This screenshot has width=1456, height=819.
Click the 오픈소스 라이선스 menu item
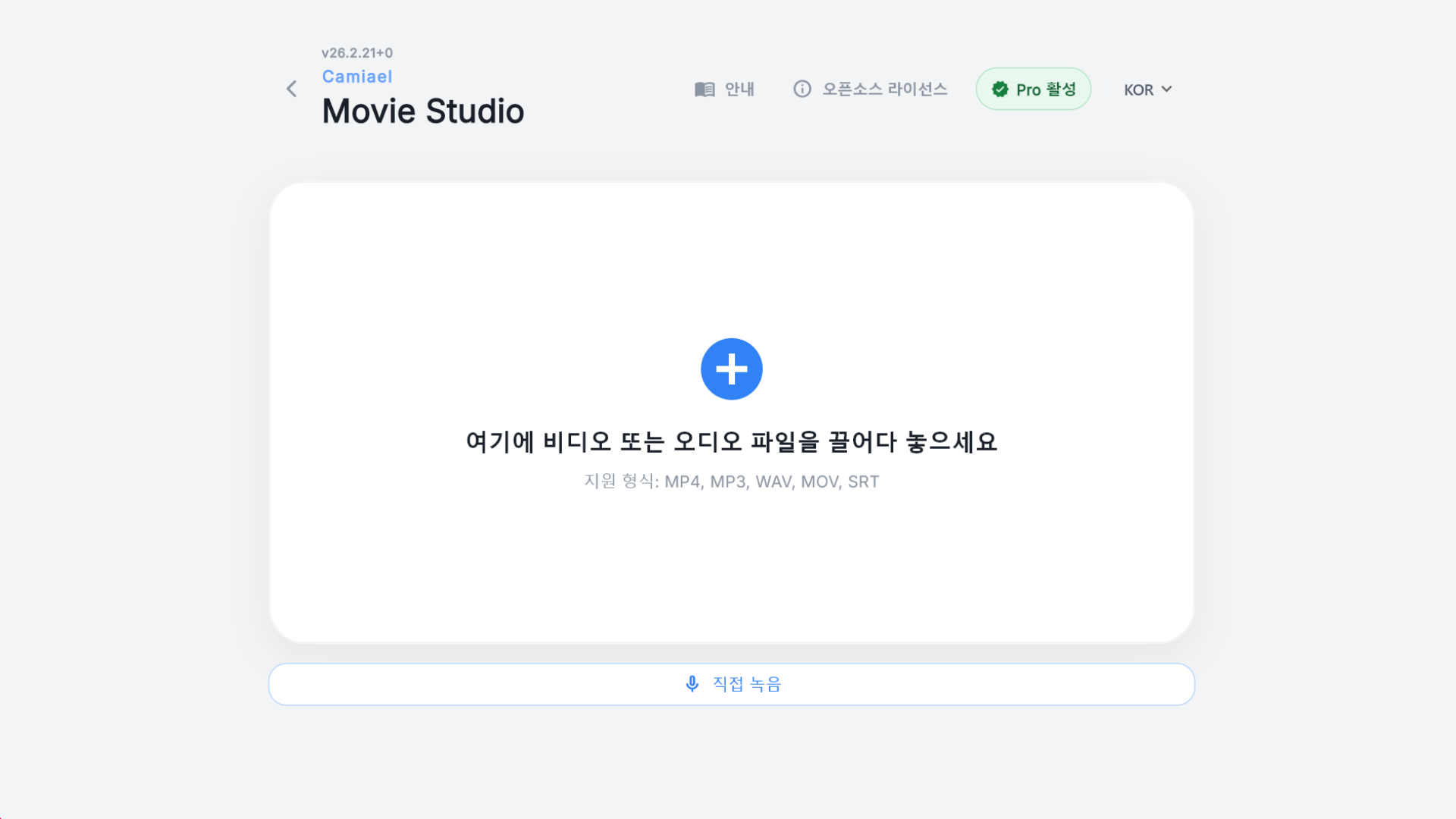884,89
